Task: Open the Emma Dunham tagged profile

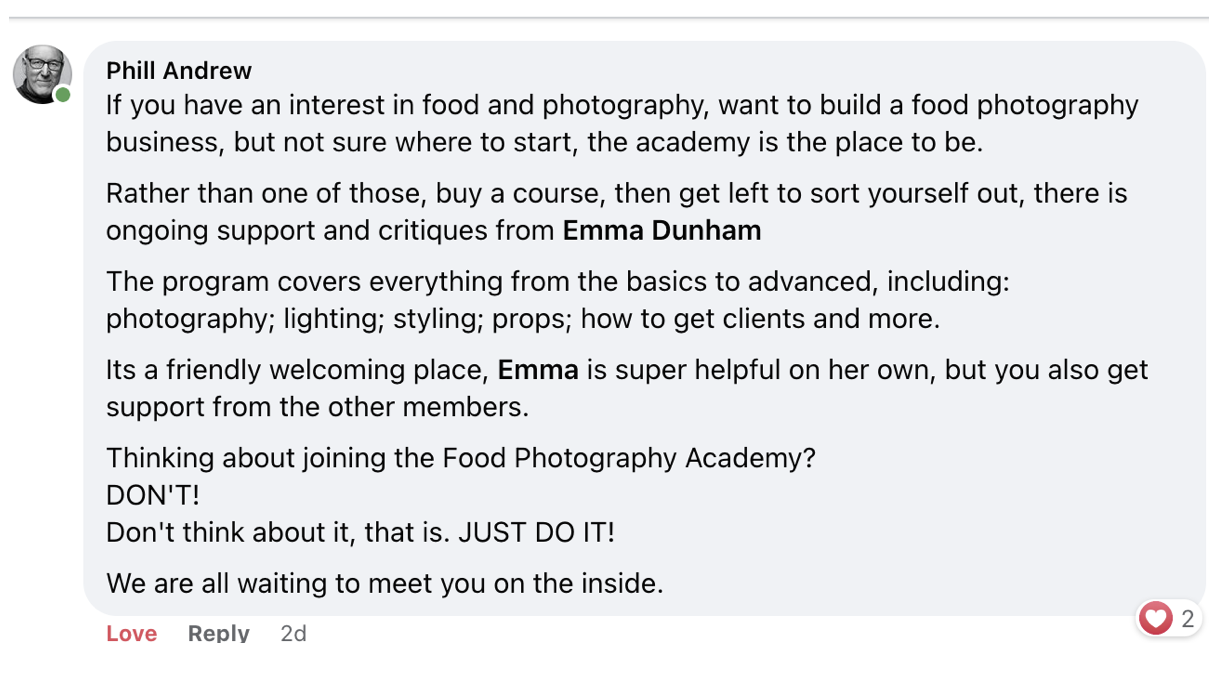Action: [661, 231]
